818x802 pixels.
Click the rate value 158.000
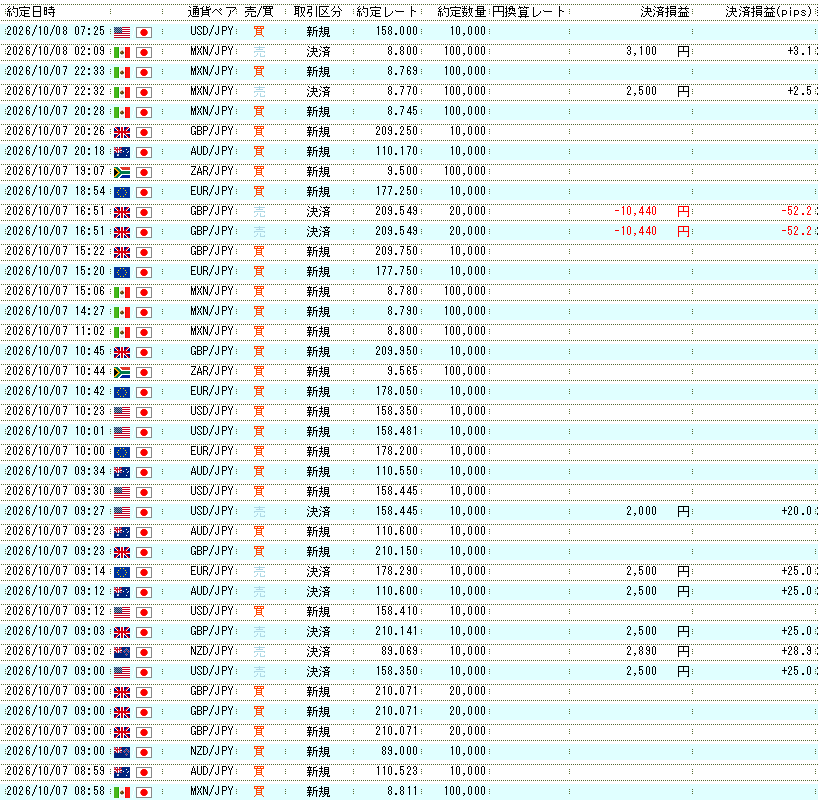pos(396,31)
